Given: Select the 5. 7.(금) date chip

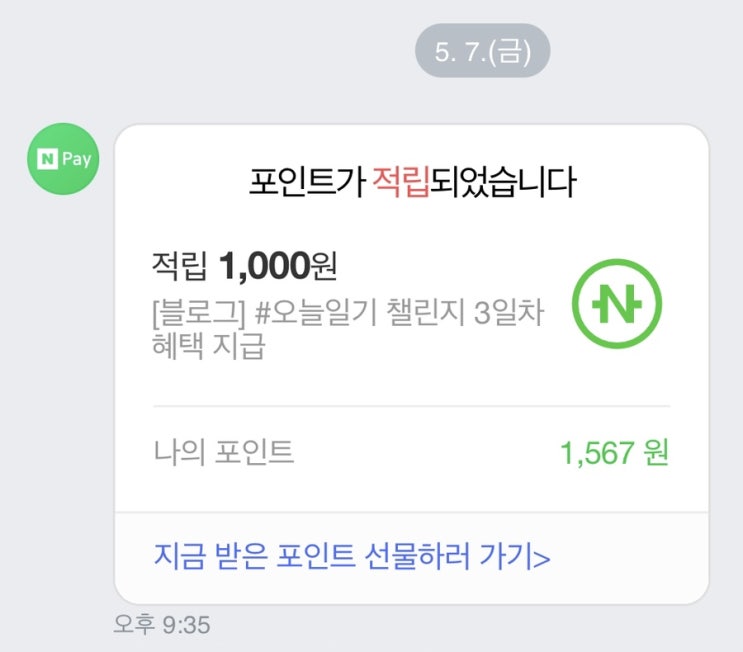Looking at the screenshot, I should click(x=482, y=50).
